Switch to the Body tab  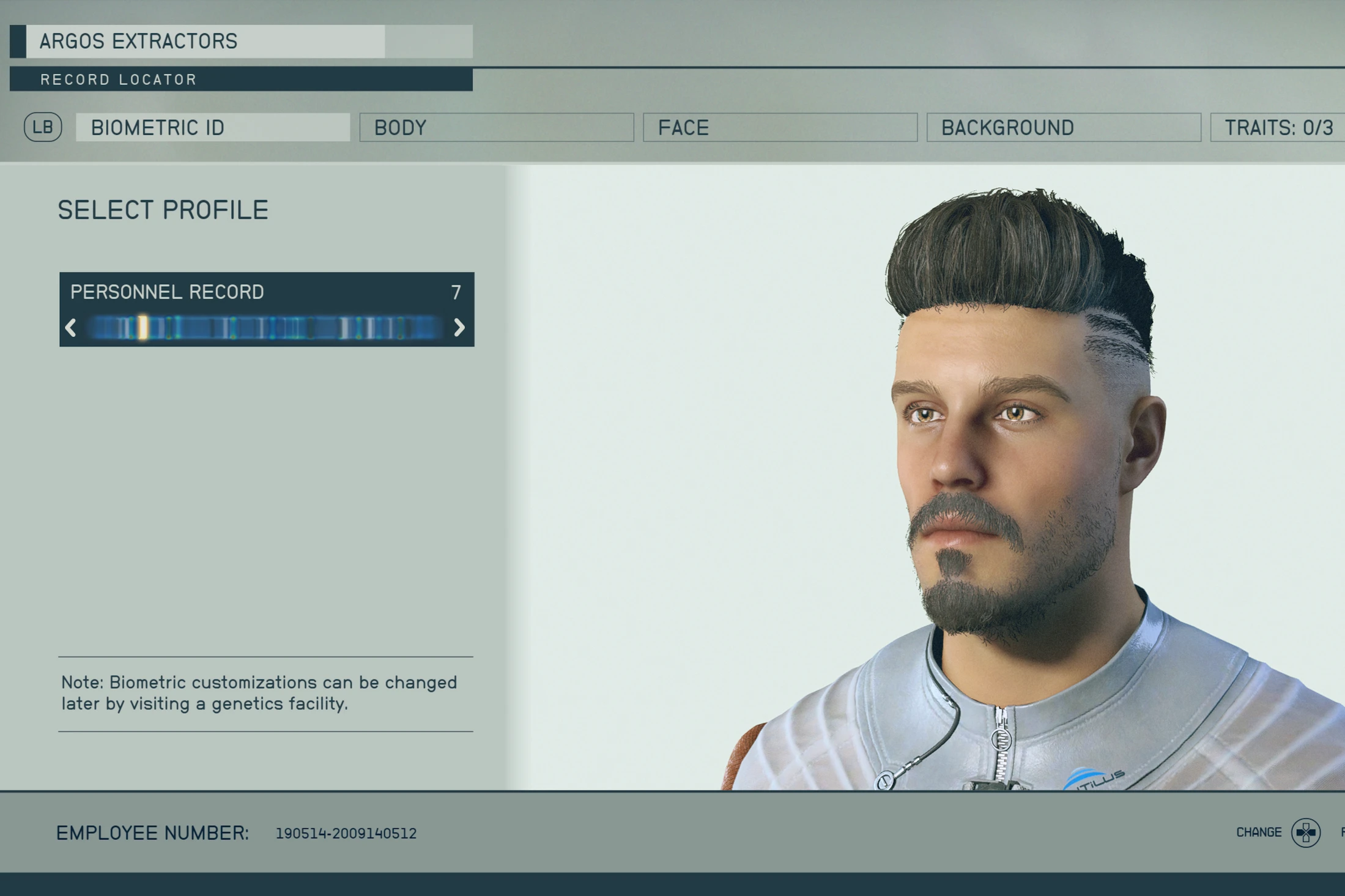coord(497,127)
